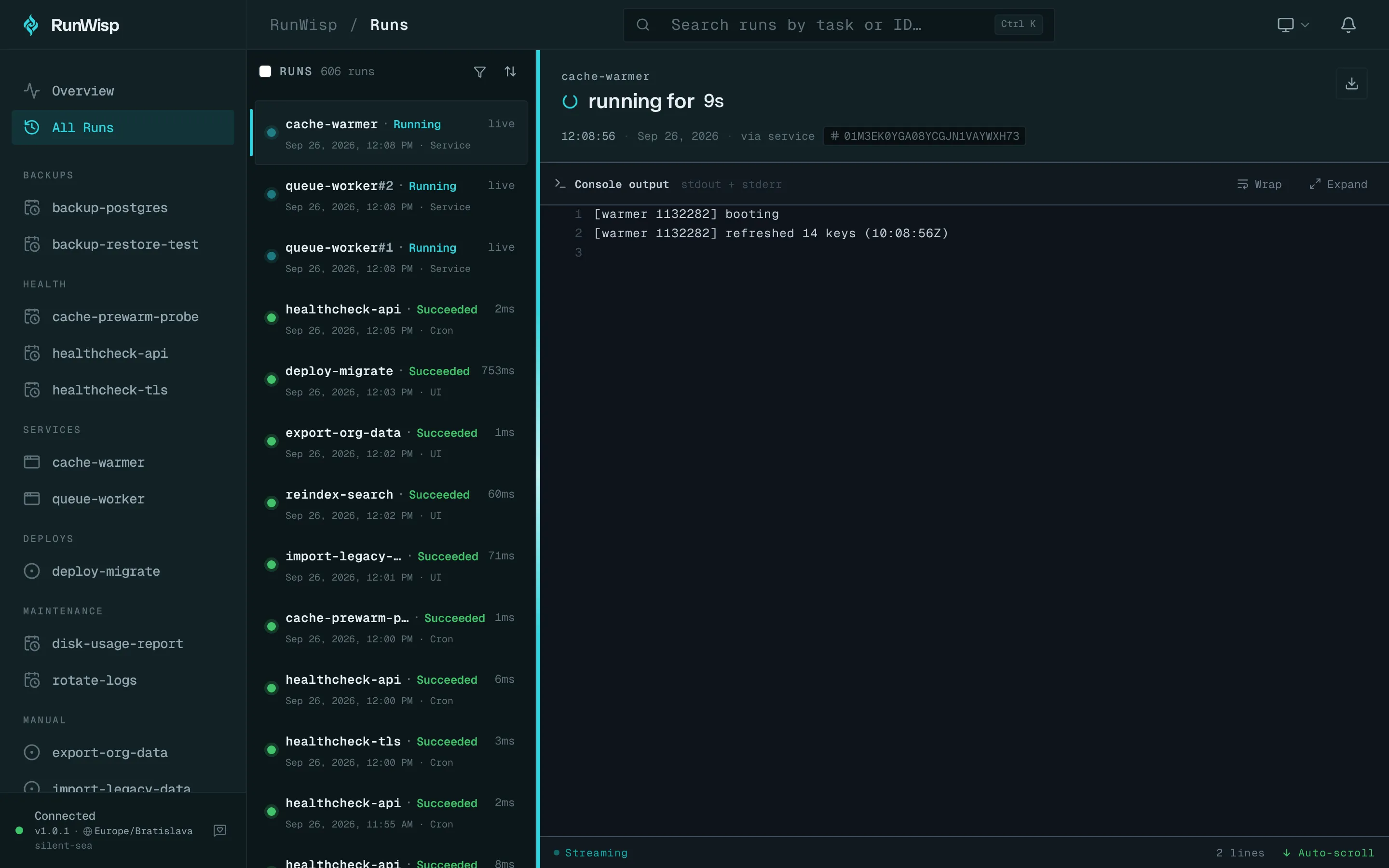Click the cache-prewarm-probe schedule icon
Viewport: 1389px width, 868px height.
(x=32, y=316)
